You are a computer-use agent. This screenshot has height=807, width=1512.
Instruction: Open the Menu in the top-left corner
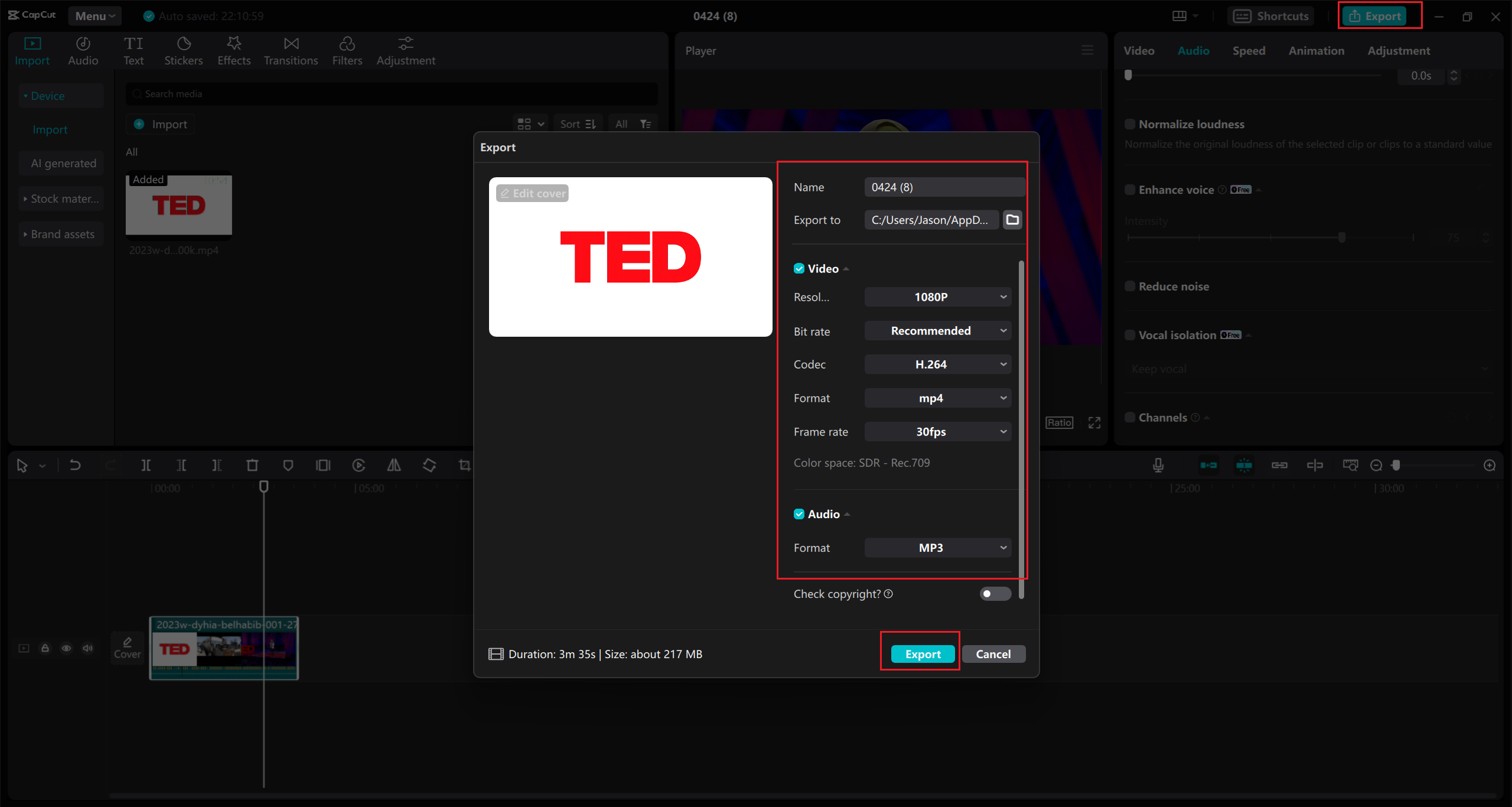coord(94,16)
